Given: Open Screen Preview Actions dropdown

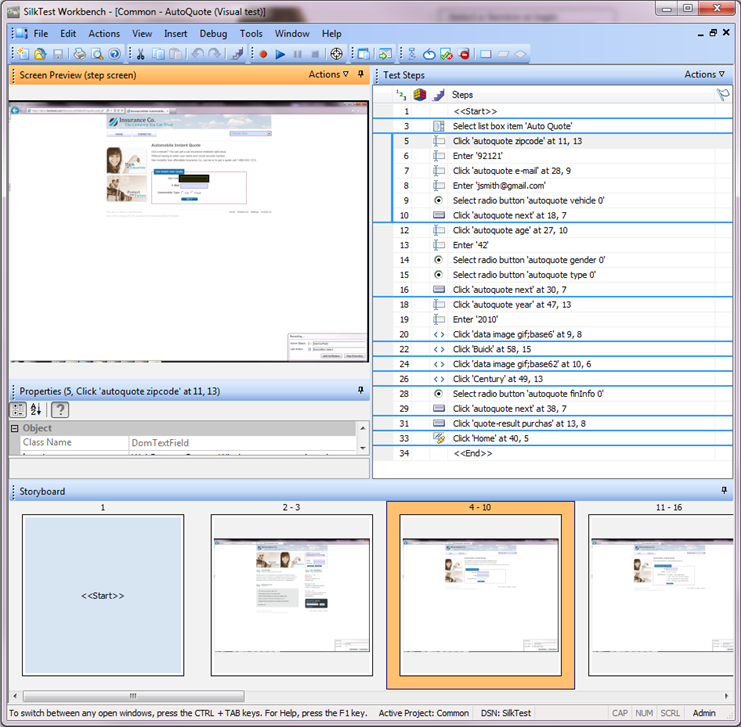Looking at the screenshot, I should coord(329,74).
